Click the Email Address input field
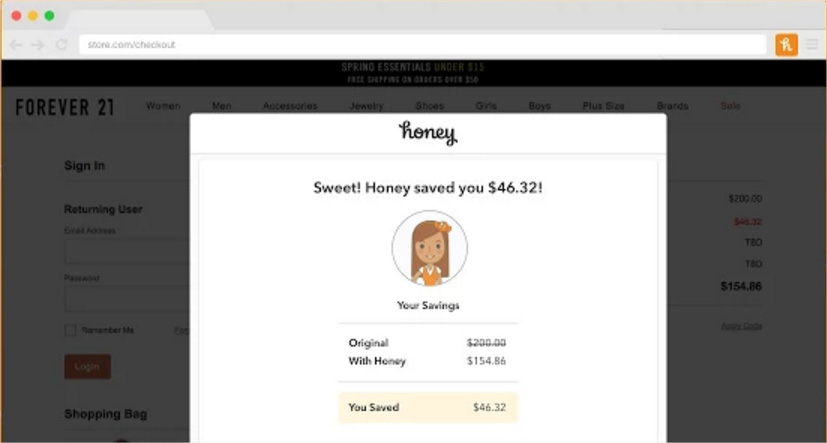The image size is (827, 443). (127, 250)
